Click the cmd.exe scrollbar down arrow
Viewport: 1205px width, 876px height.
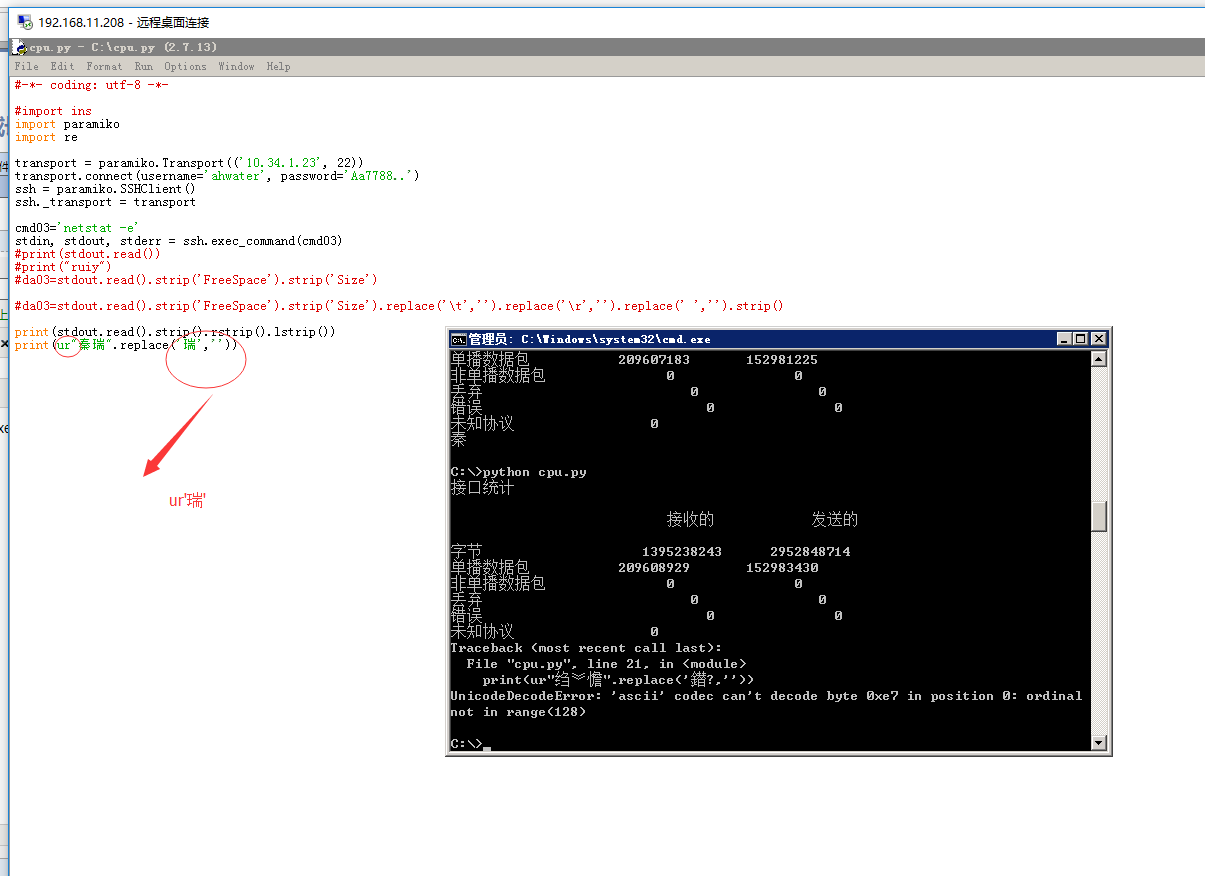[x=1099, y=743]
